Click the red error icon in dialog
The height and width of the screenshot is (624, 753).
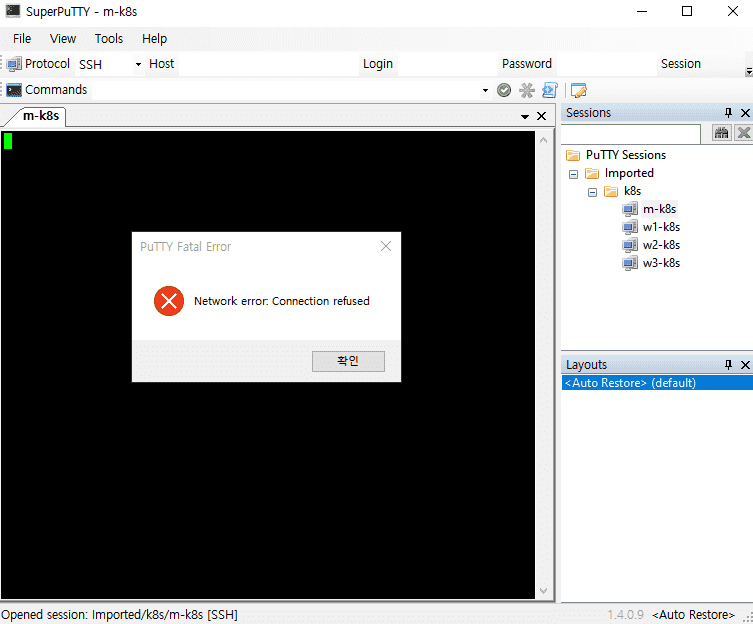point(169,301)
